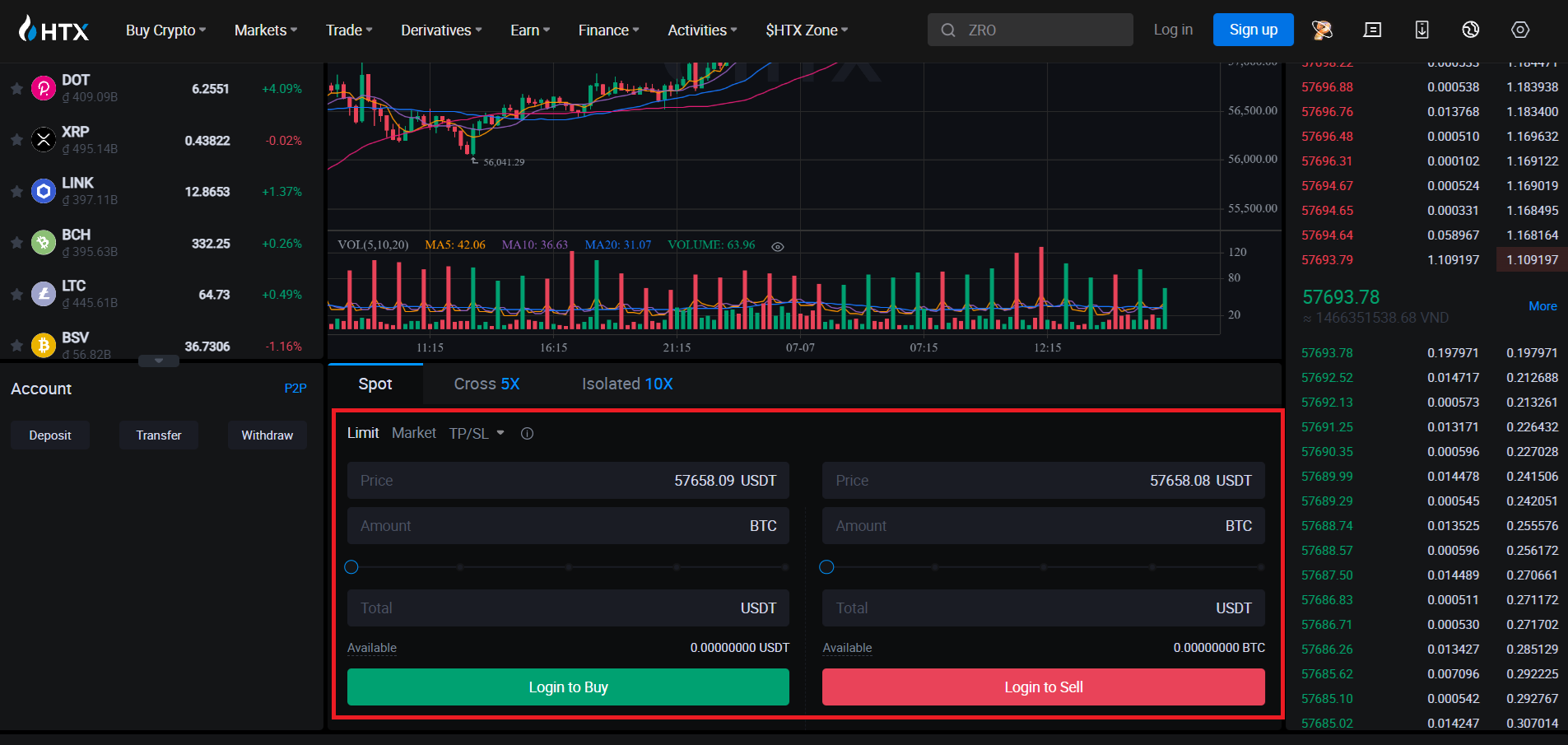Click the Sign up button
1568x745 pixels.
[1254, 30]
